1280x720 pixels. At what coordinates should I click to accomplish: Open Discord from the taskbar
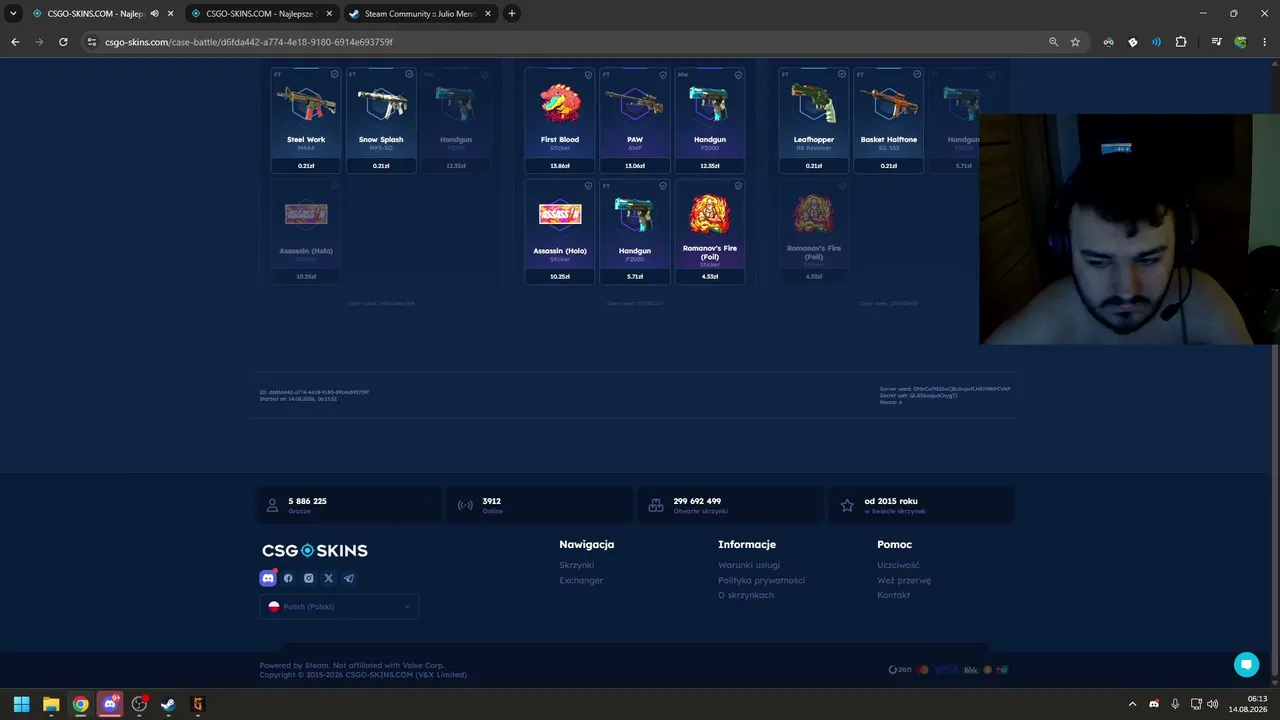110,704
